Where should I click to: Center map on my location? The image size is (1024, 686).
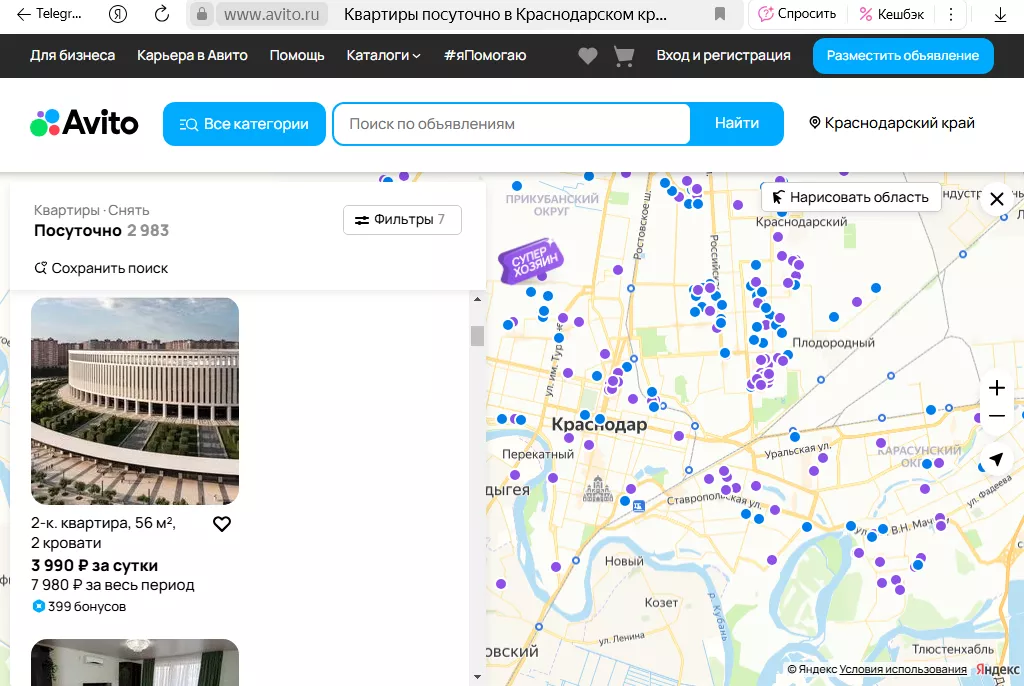996,459
